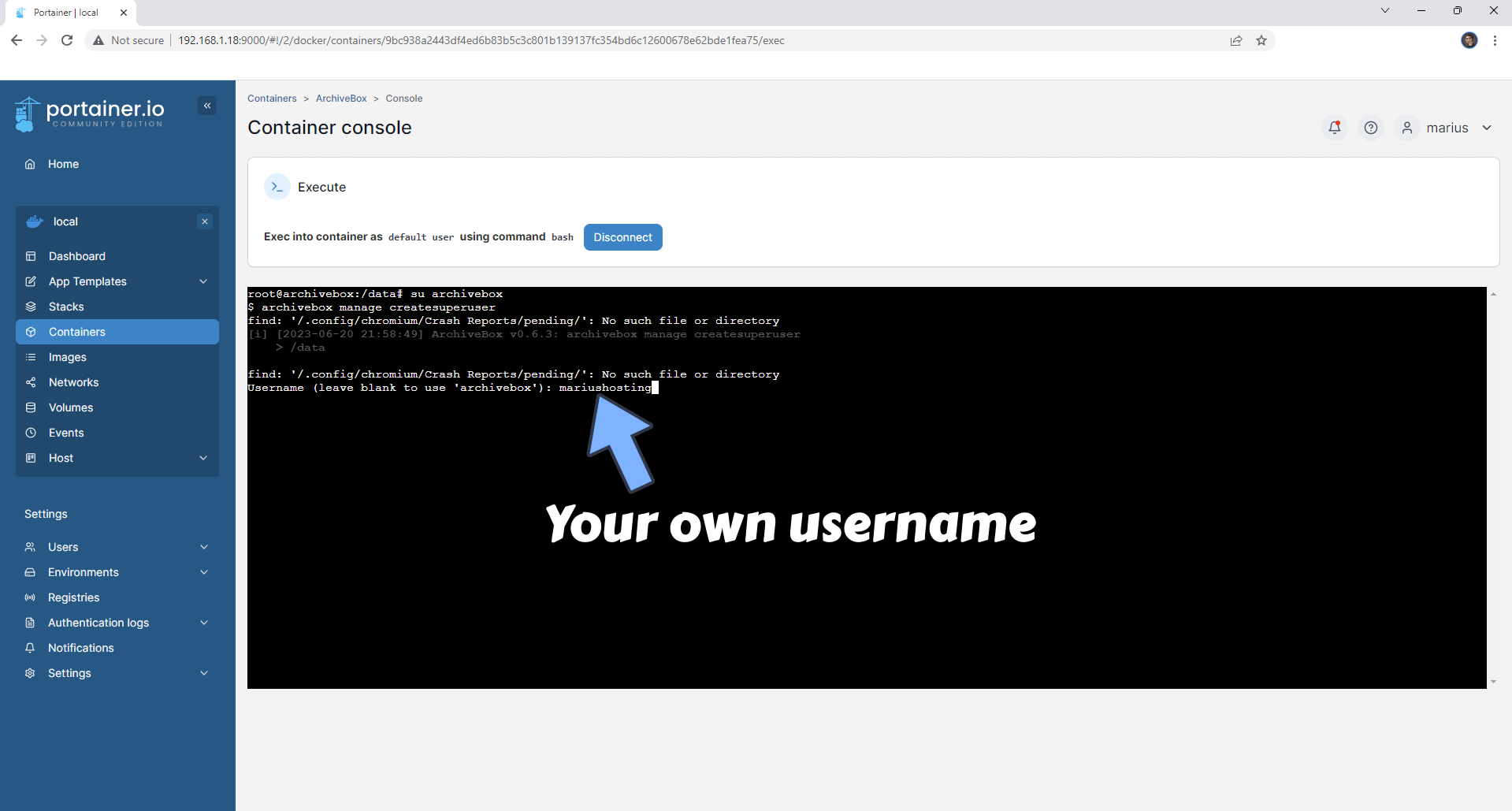The width and height of the screenshot is (1512, 811).
Task: Open the Chrome three-dot menu
Action: click(x=1495, y=40)
